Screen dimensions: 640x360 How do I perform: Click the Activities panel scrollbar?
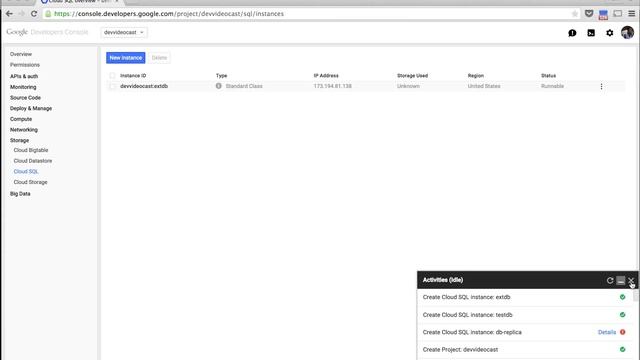636,296
